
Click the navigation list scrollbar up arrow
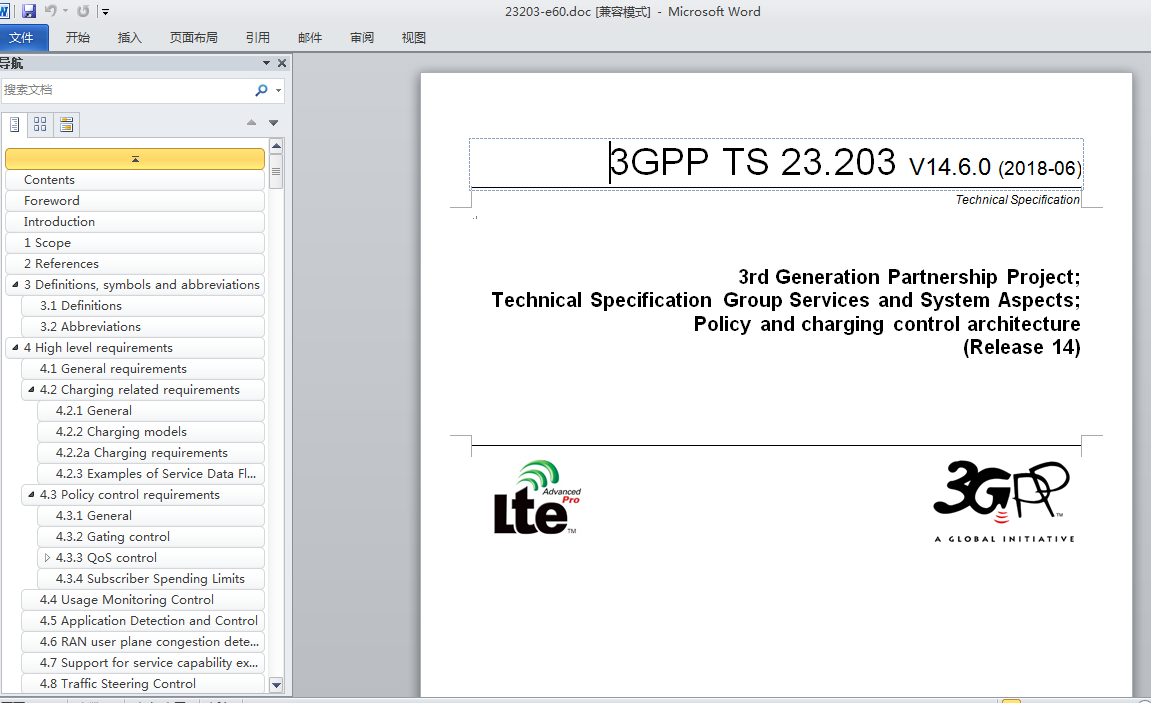[x=276, y=145]
